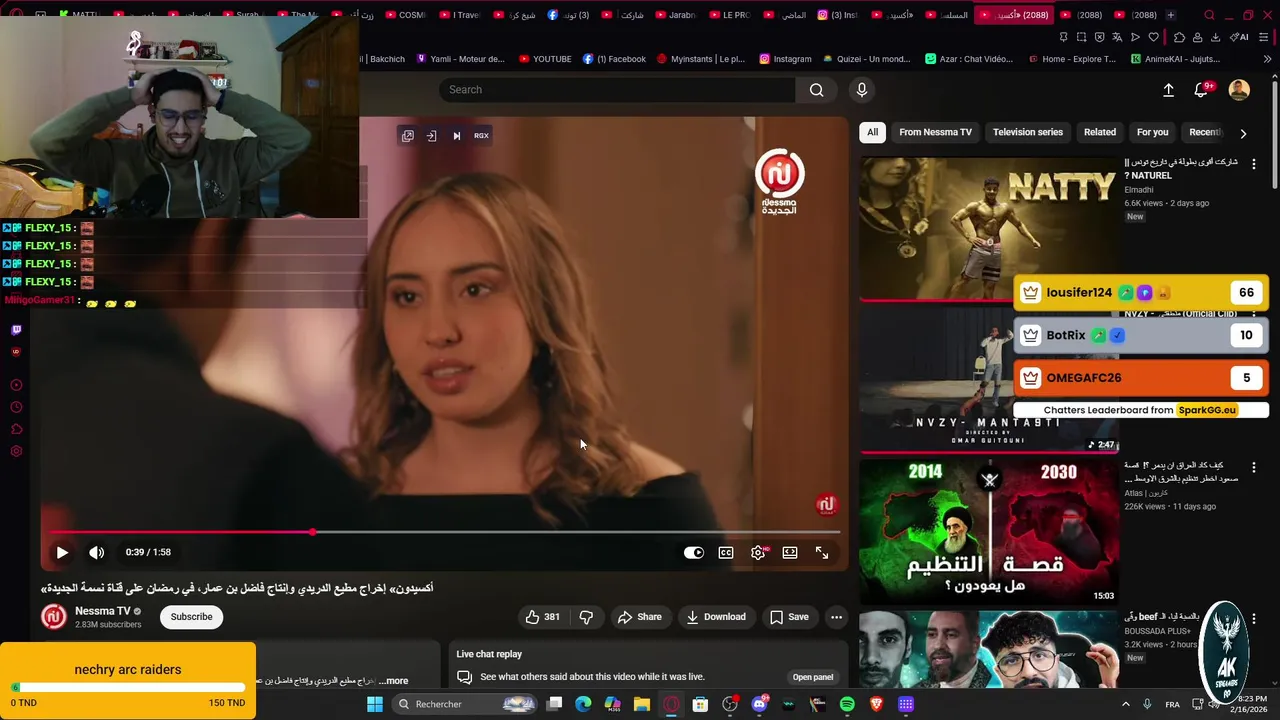Click the YouTube search field
The width and height of the screenshot is (1280, 720).
pyautogui.click(x=617, y=90)
